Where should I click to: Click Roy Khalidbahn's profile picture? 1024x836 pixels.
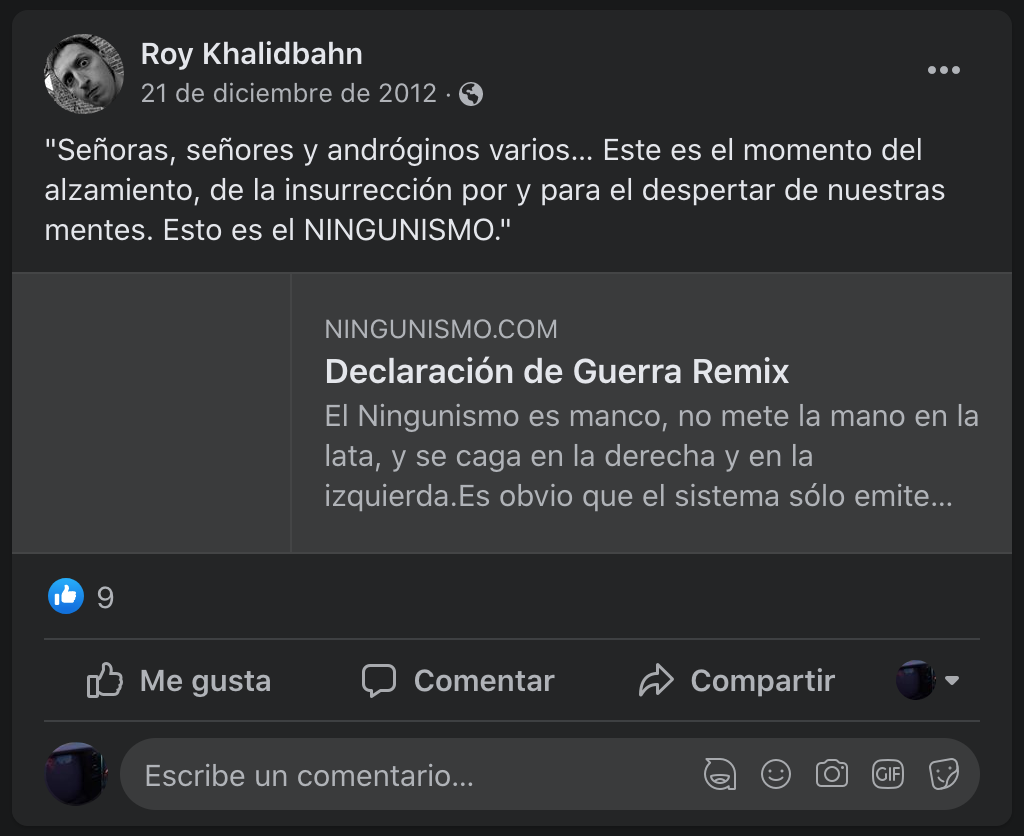(83, 73)
